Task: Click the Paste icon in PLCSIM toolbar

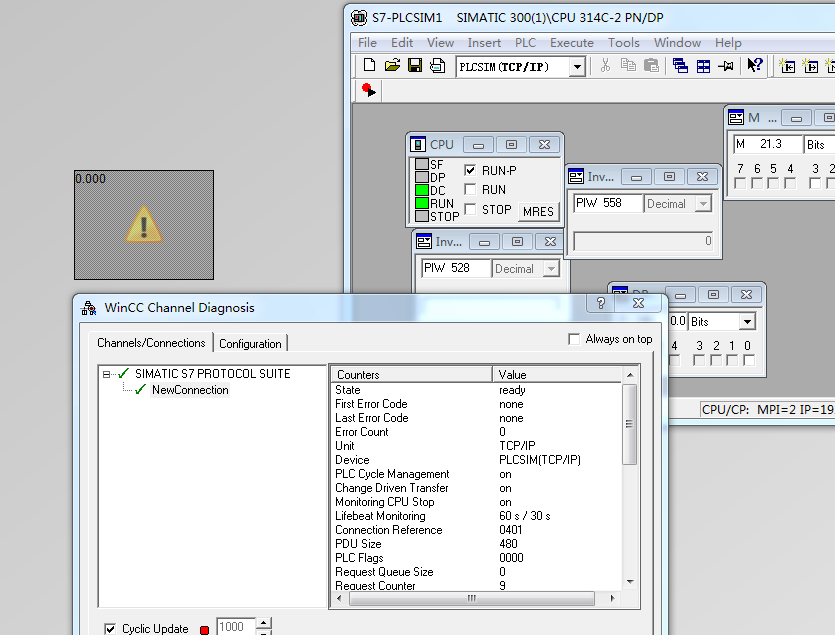Action: coord(651,66)
